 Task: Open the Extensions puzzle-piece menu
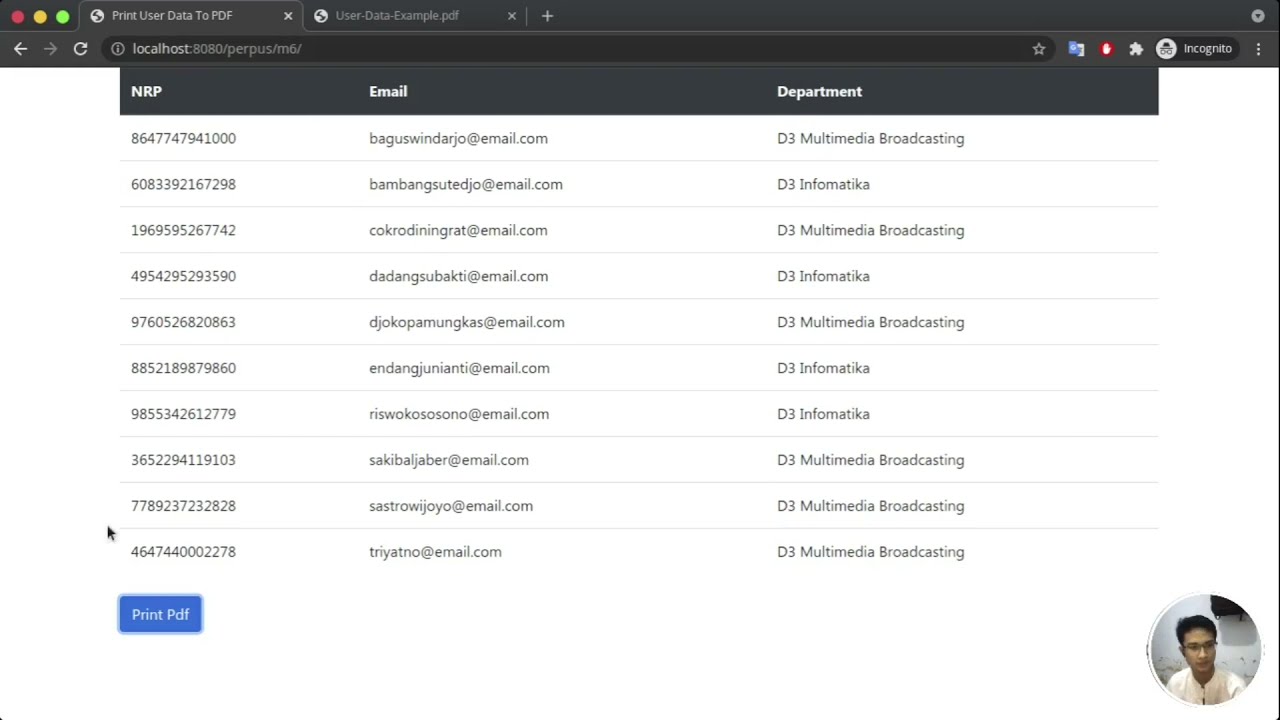1136,48
